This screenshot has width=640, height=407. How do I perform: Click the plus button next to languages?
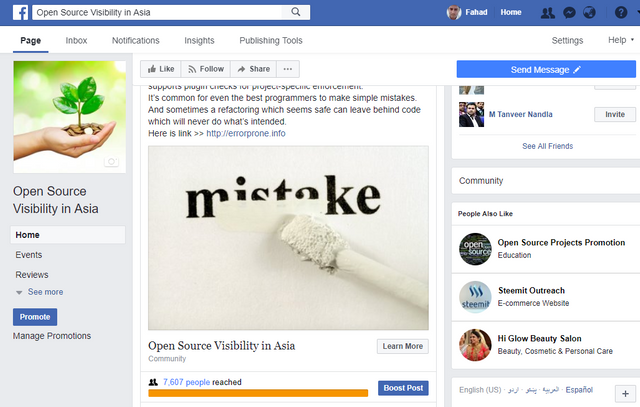pyautogui.click(x=625, y=394)
